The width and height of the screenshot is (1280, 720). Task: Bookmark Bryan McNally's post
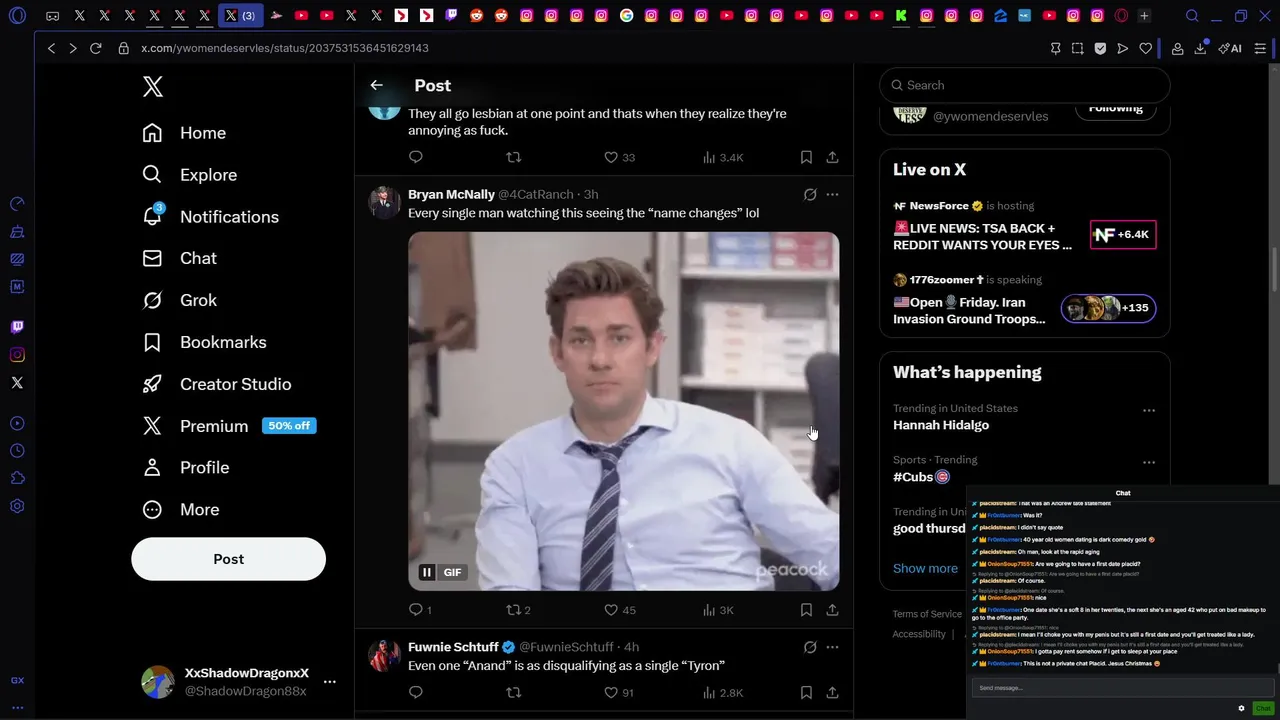click(806, 610)
